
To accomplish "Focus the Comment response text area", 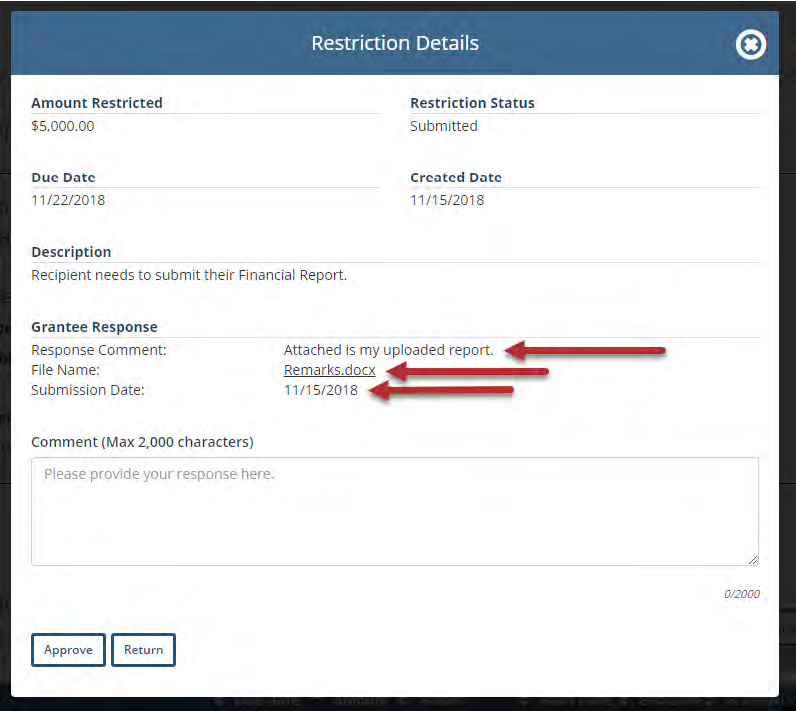I will coord(394,511).
